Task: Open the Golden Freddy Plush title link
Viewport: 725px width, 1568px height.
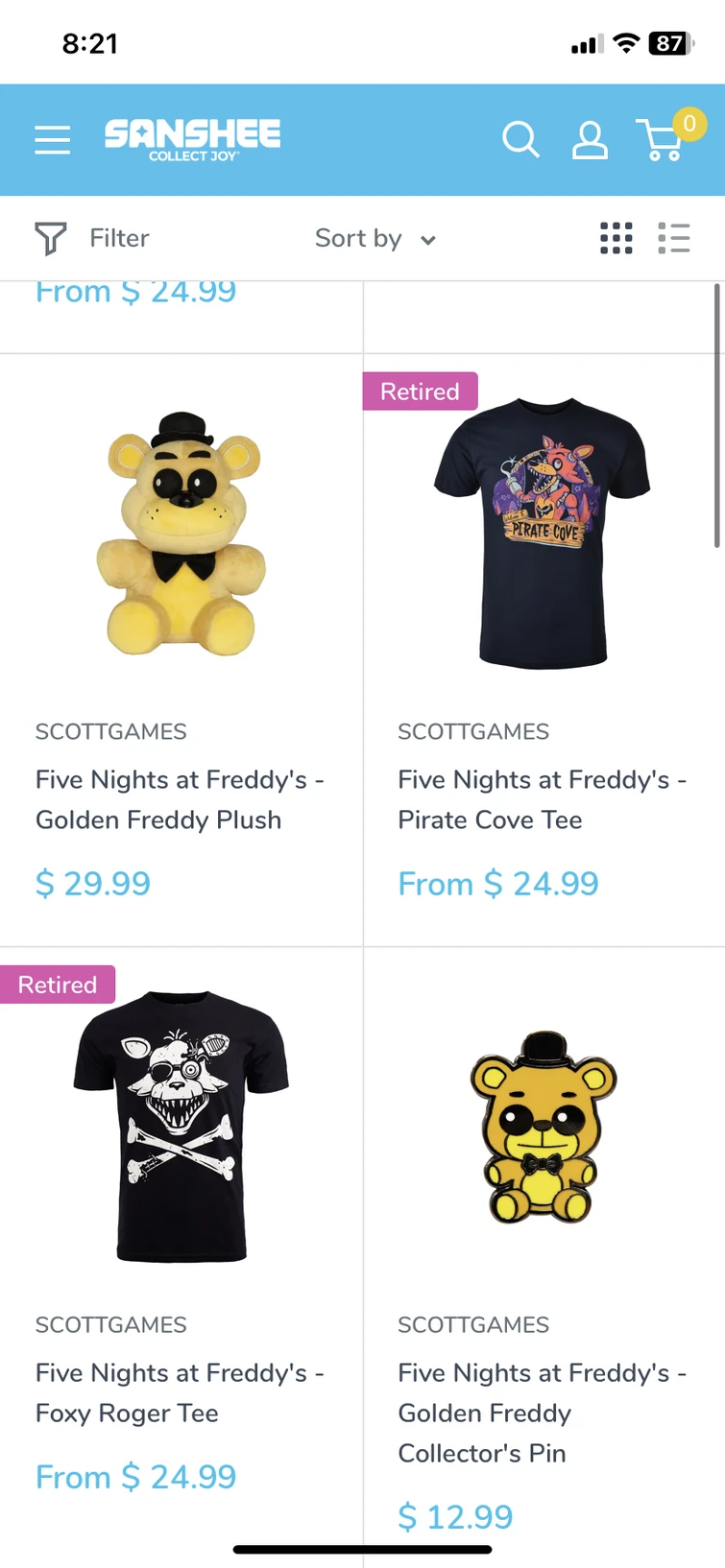Action: click(x=180, y=799)
